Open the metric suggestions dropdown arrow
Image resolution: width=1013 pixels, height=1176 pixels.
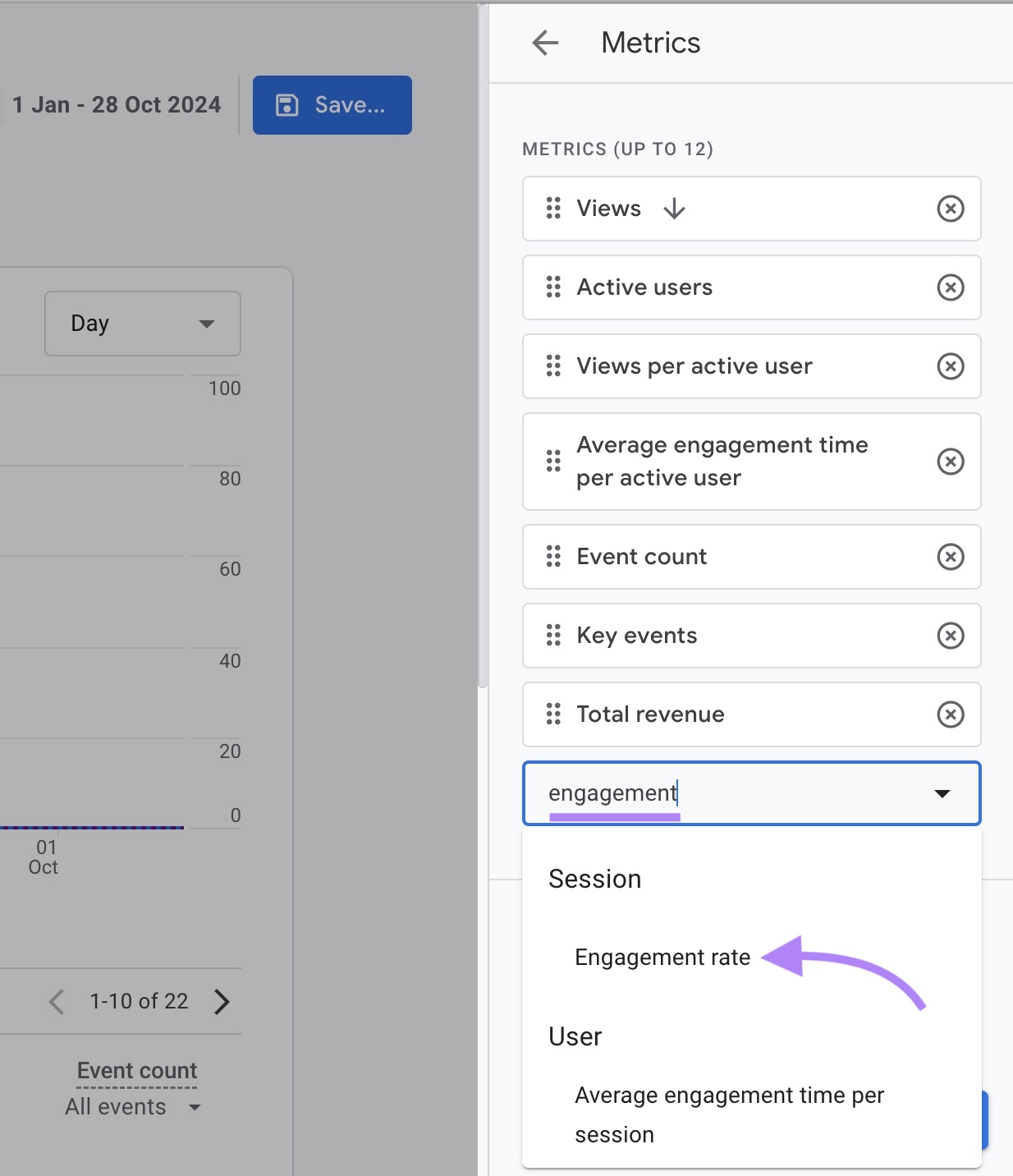click(x=941, y=793)
